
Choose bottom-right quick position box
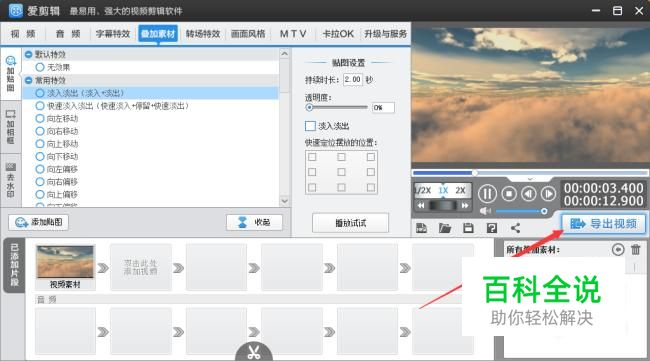click(x=371, y=187)
